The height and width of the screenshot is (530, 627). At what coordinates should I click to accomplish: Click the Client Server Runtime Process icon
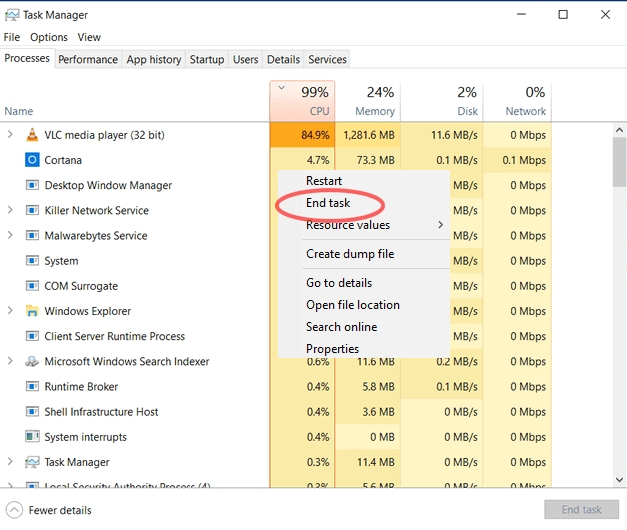32,336
